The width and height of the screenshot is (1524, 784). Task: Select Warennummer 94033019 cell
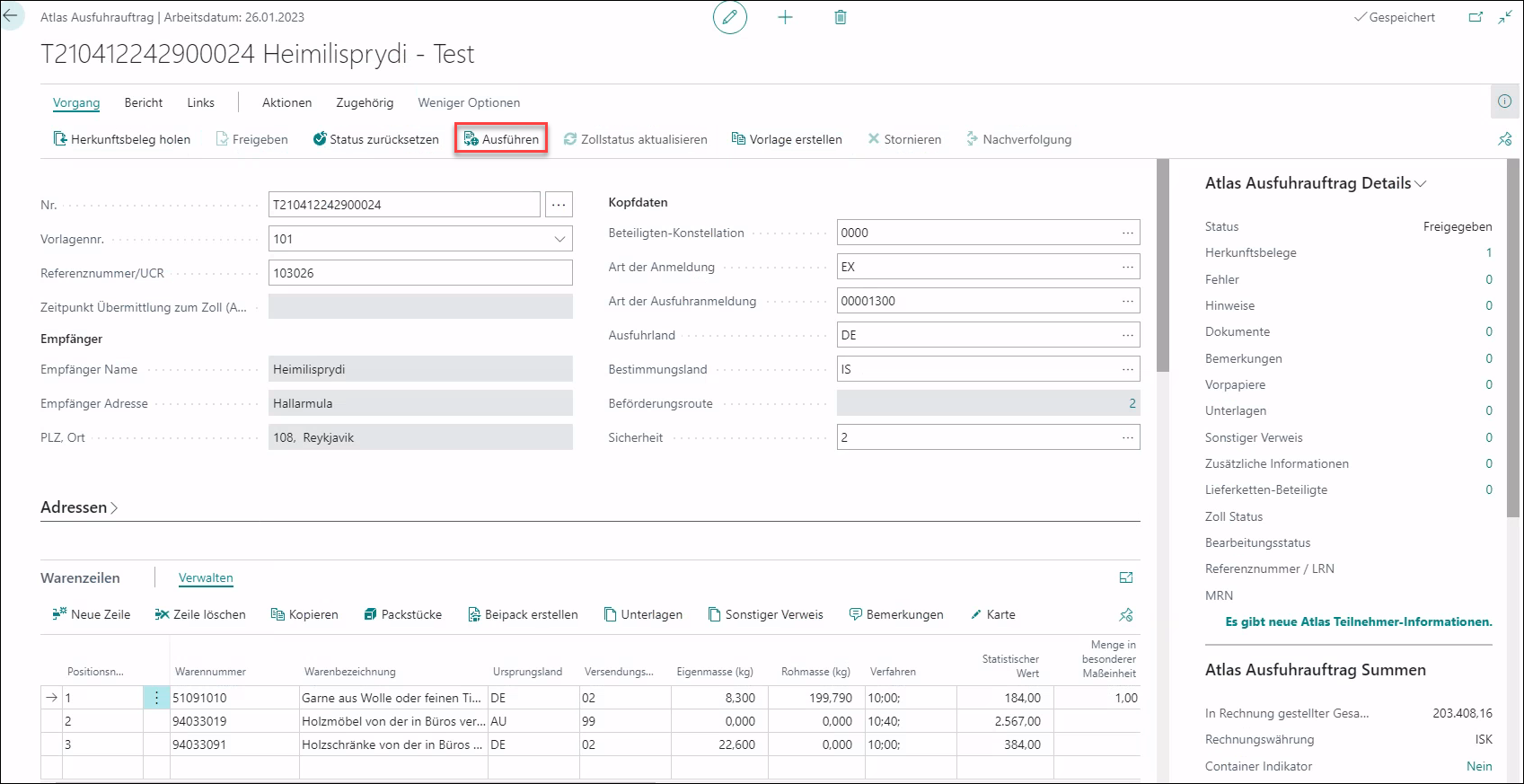(x=234, y=721)
